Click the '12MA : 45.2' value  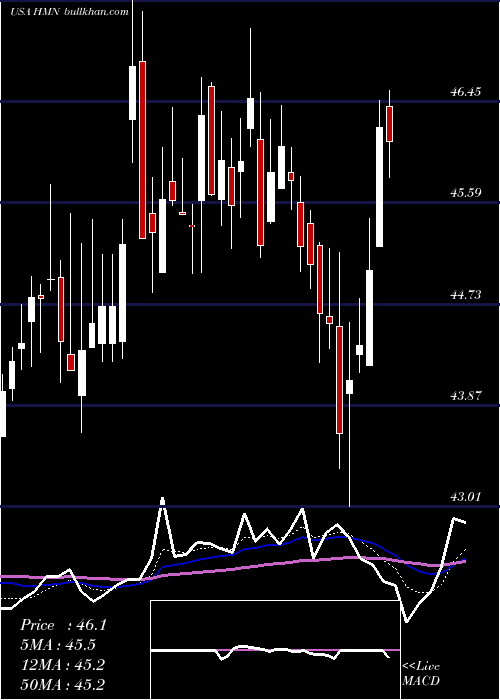62,664
